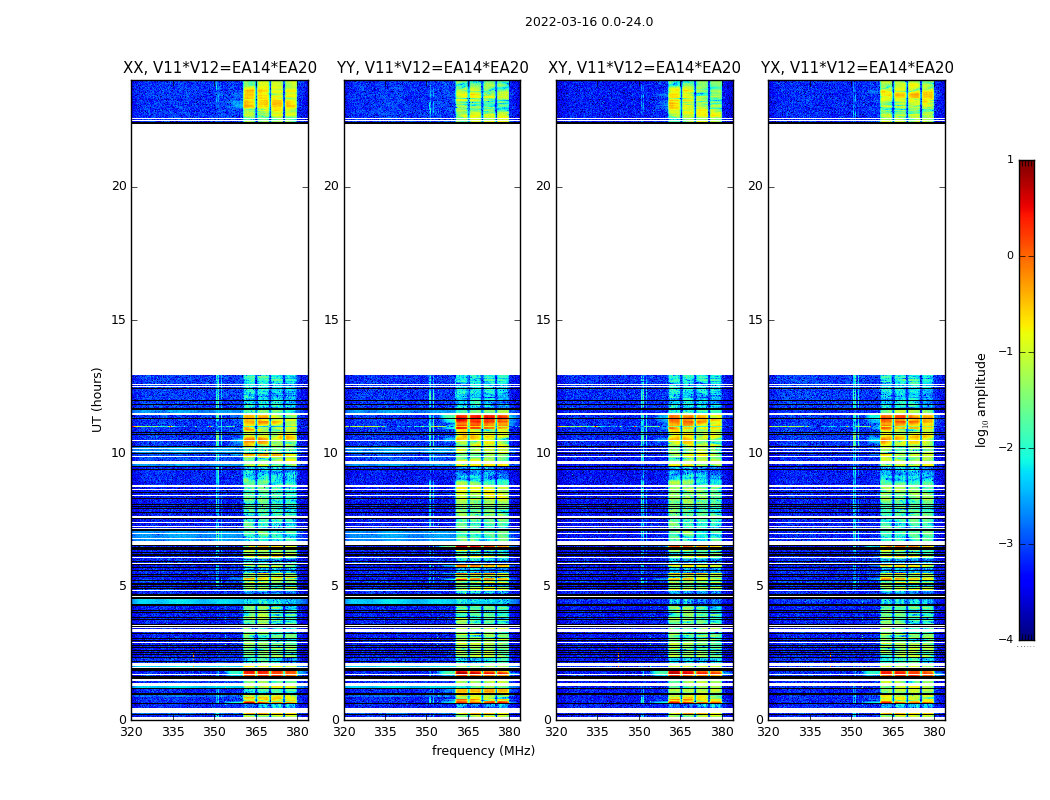Click the frequency (MHz) axis label

pyautogui.click(x=483, y=750)
